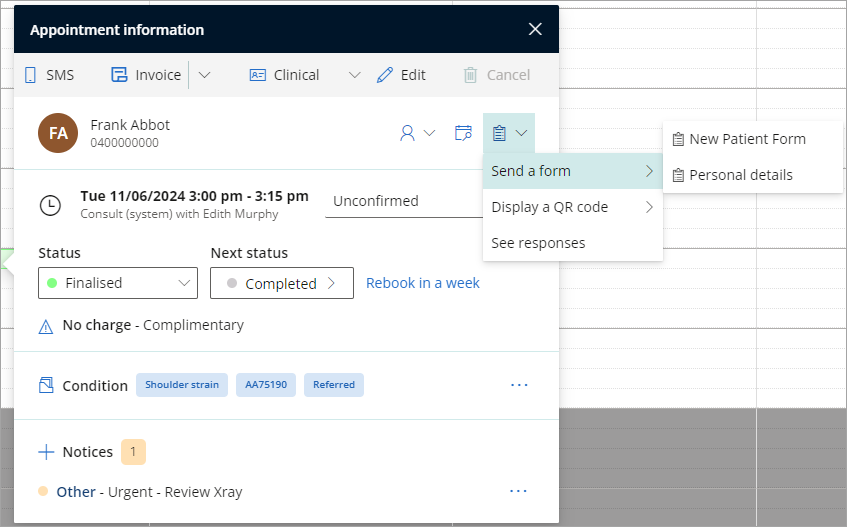Click the Personal details clipboard icon
Screen dimensions: 847x527
[x=678, y=175]
